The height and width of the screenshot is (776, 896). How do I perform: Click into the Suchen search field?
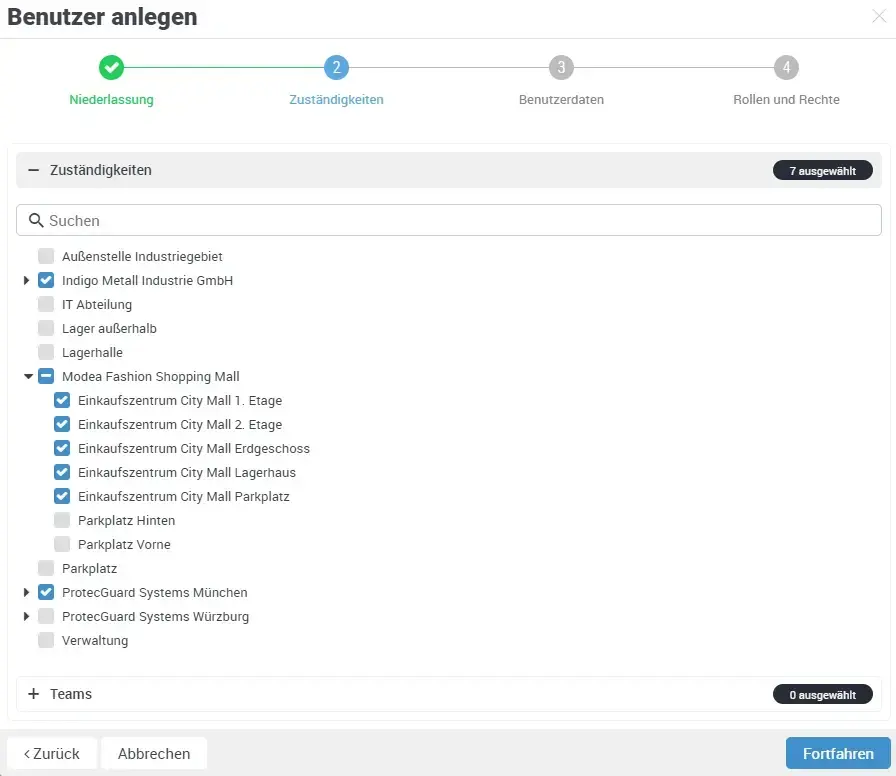450,220
